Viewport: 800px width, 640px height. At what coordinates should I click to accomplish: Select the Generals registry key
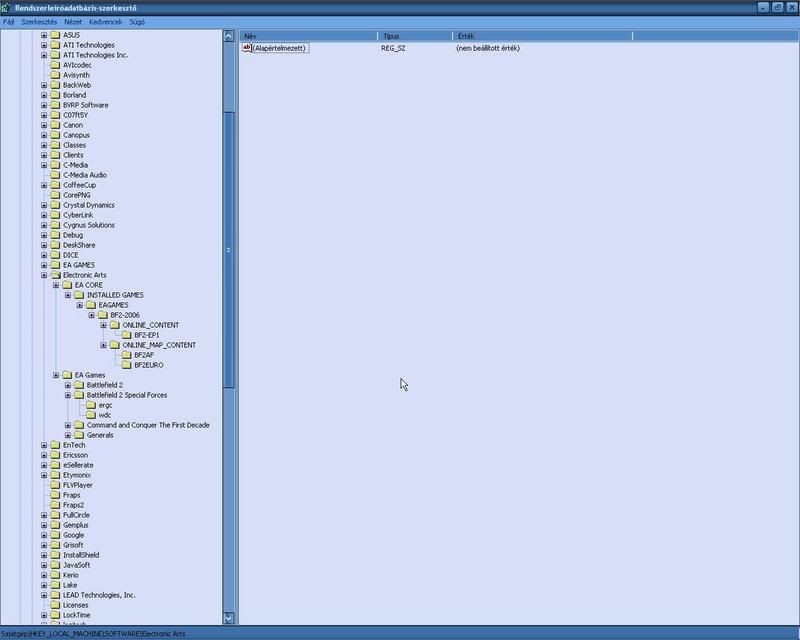click(100, 435)
